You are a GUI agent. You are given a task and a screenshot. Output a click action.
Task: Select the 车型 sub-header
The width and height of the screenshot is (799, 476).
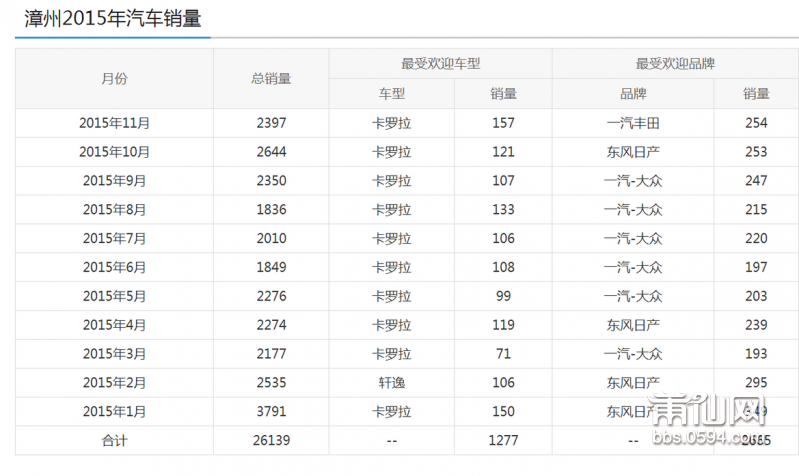click(x=391, y=94)
